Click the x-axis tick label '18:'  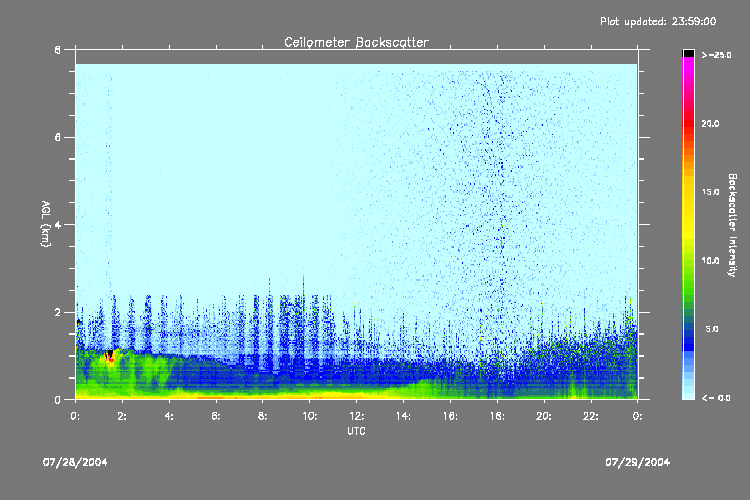coord(497,416)
